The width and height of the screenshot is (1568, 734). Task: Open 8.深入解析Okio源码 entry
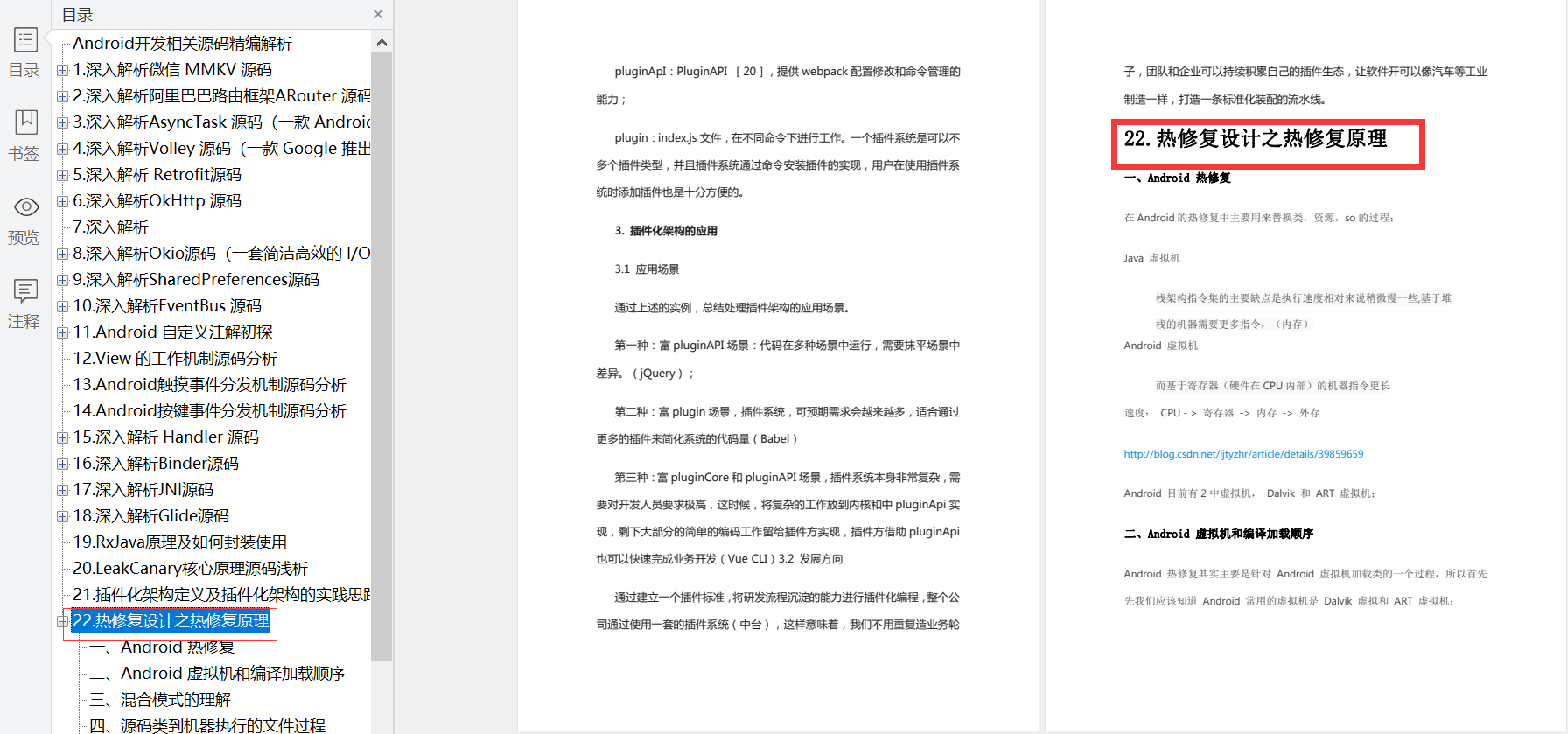coord(221,253)
